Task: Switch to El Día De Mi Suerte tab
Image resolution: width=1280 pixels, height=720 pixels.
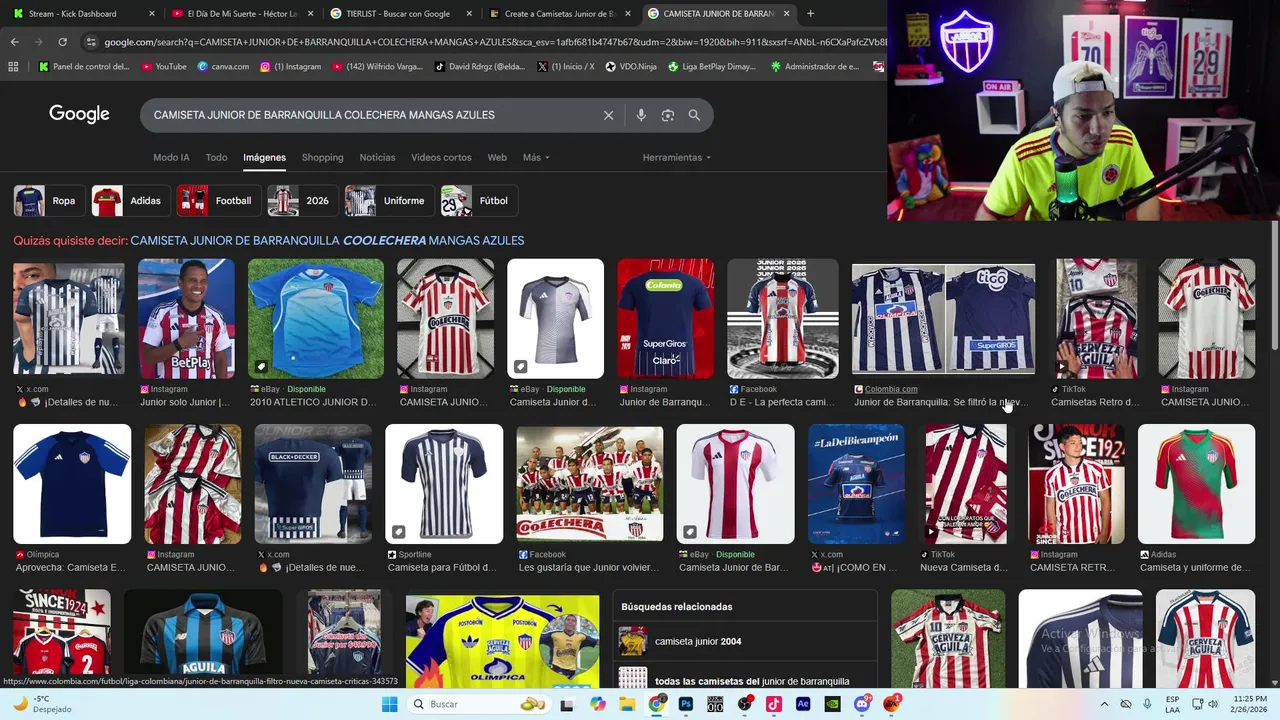Action: (x=241, y=14)
